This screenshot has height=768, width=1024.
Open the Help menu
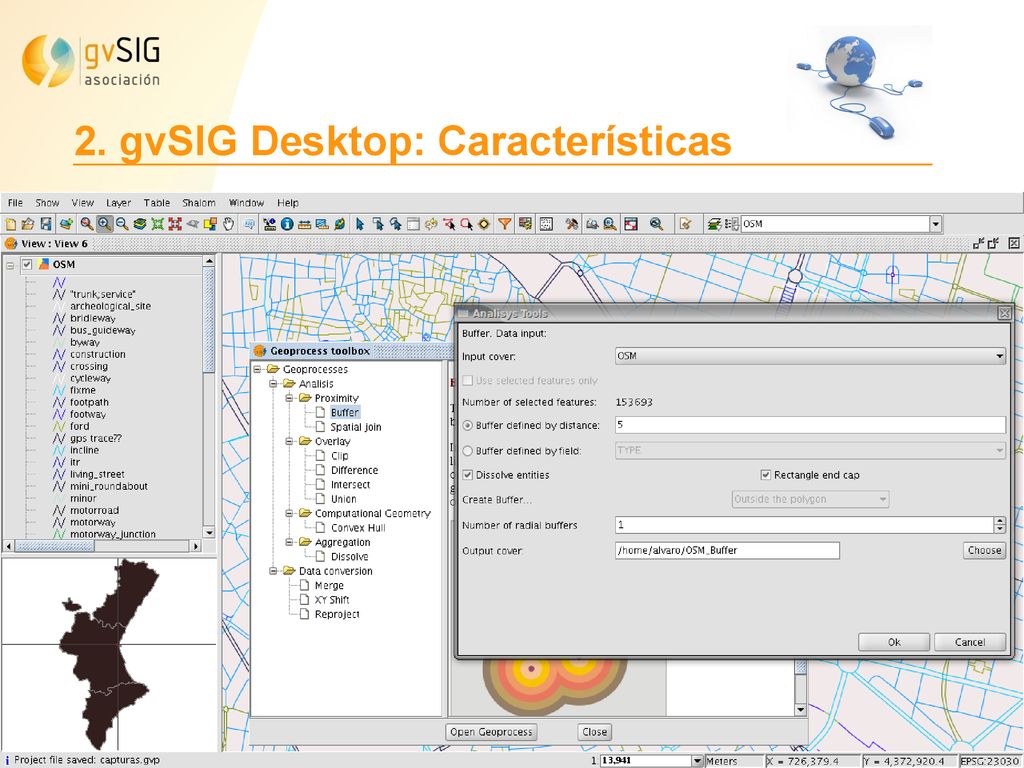[x=287, y=203]
